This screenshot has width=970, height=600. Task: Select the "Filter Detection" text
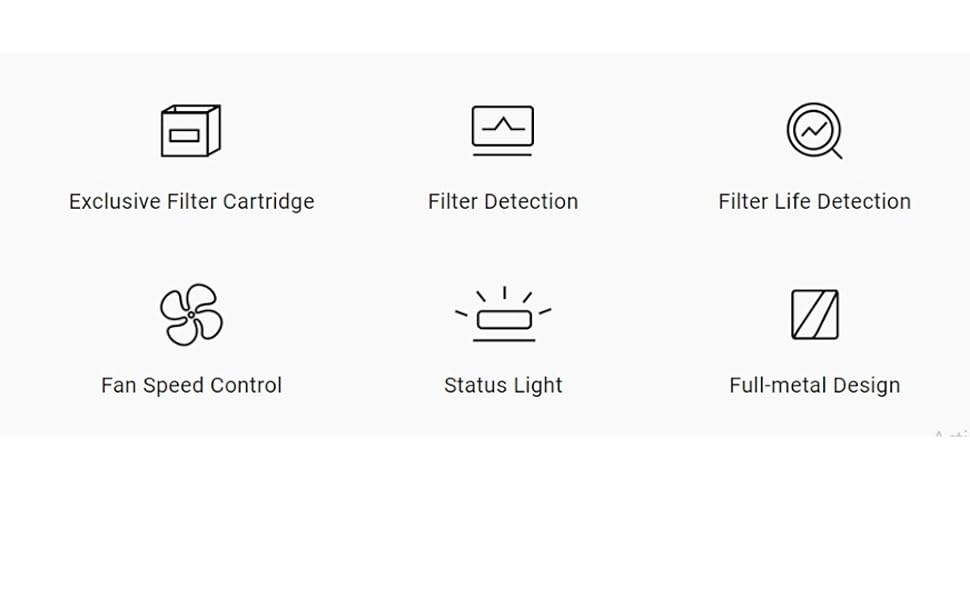click(x=503, y=201)
